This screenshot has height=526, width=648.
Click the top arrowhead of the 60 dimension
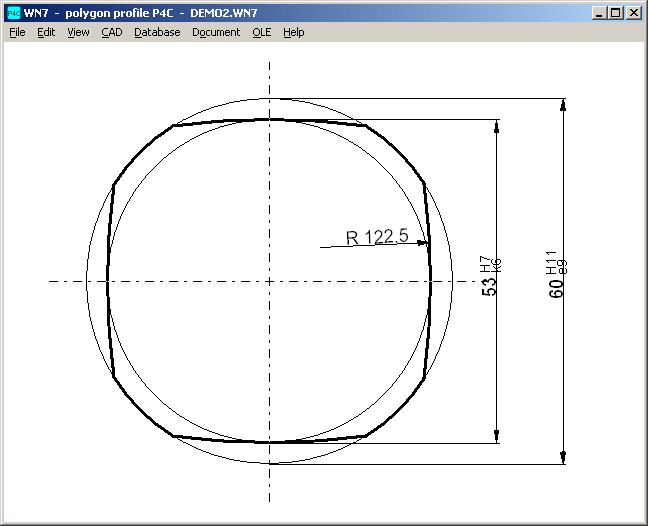point(563,106)
